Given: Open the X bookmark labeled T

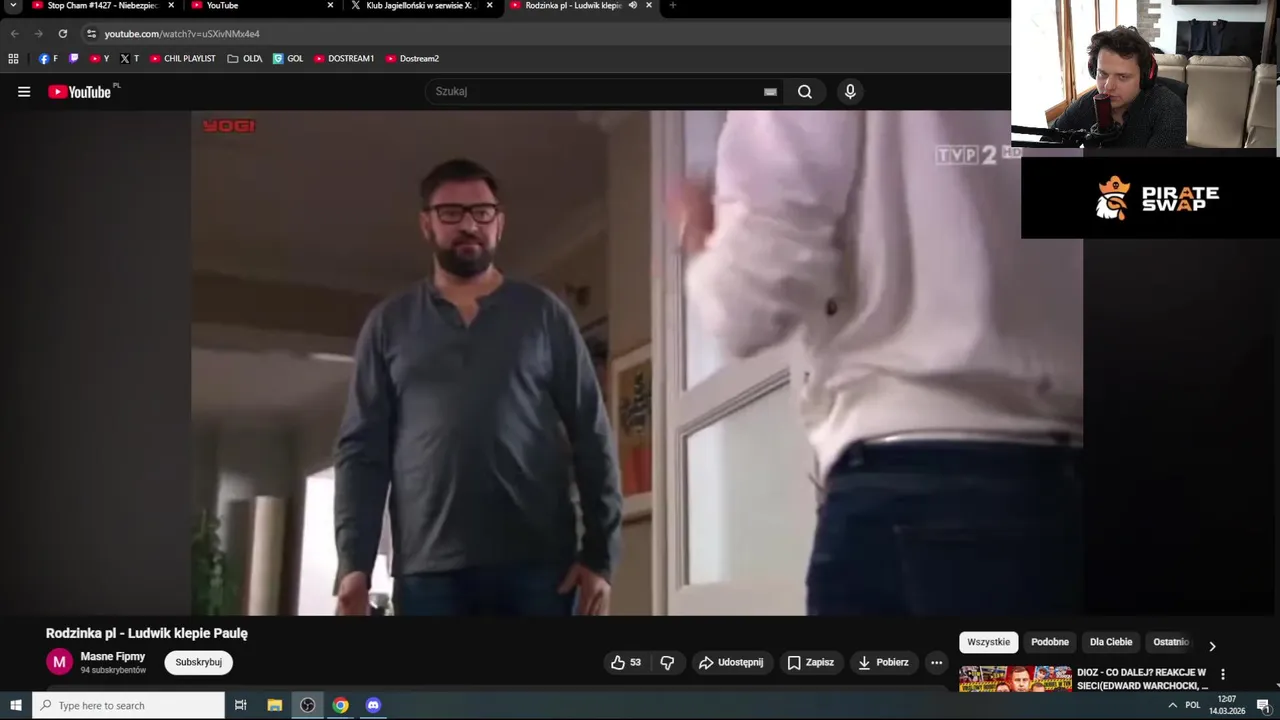Looking at the screenshot, I should point(129,58).
